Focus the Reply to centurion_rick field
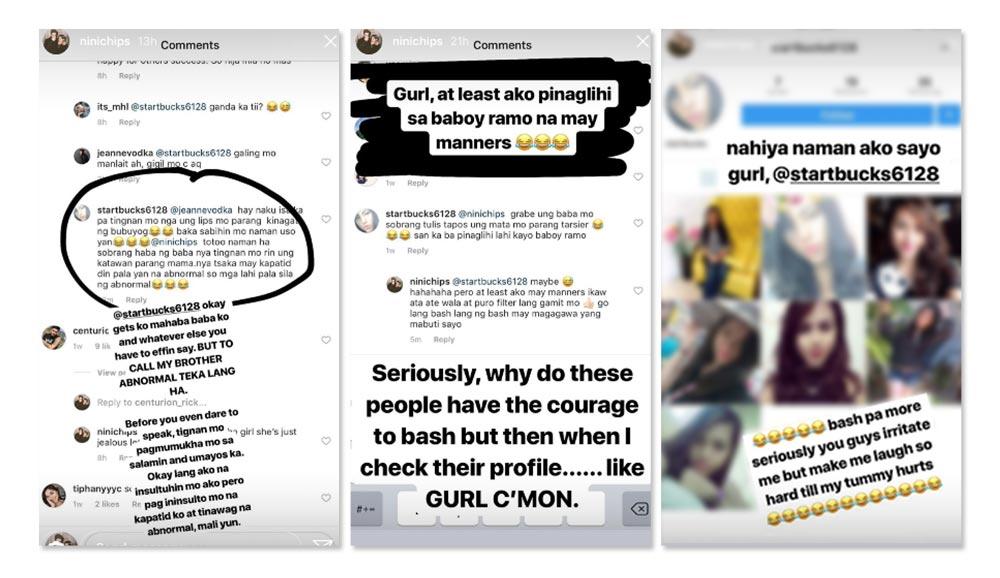The width and height of the screenshot is (1000, 578). pos(152,403)
